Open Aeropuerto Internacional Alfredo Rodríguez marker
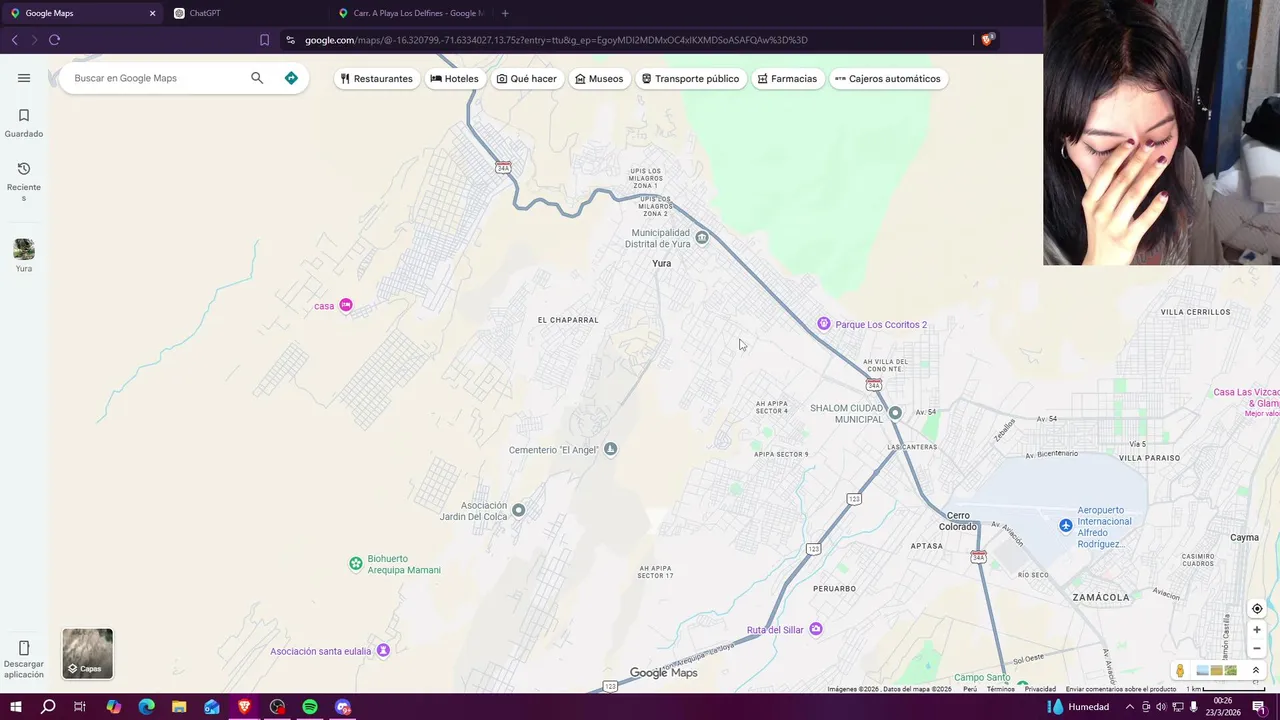 (x=1066, y=526)
